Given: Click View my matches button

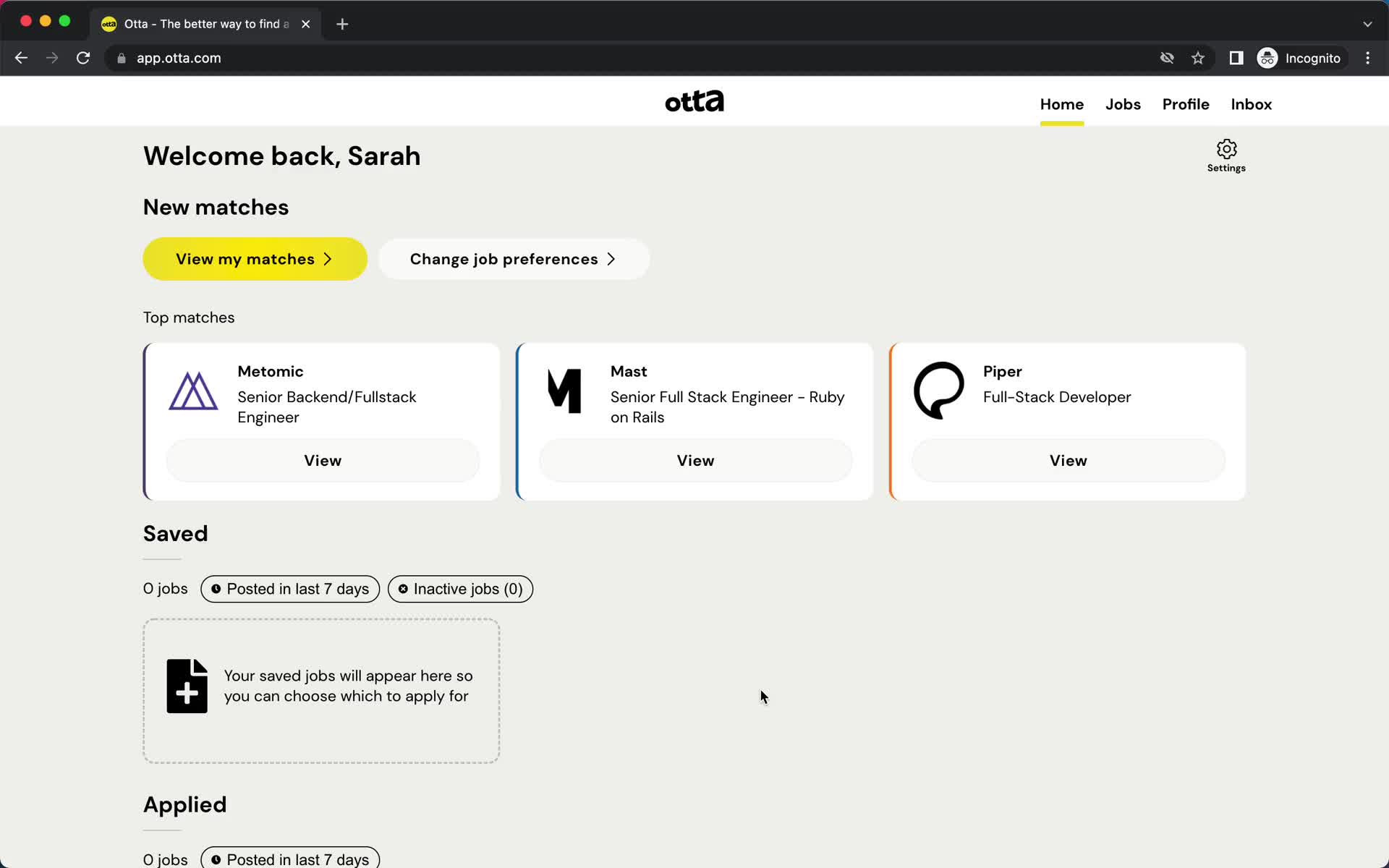Looking at the screenshot, I should point(254,258).
